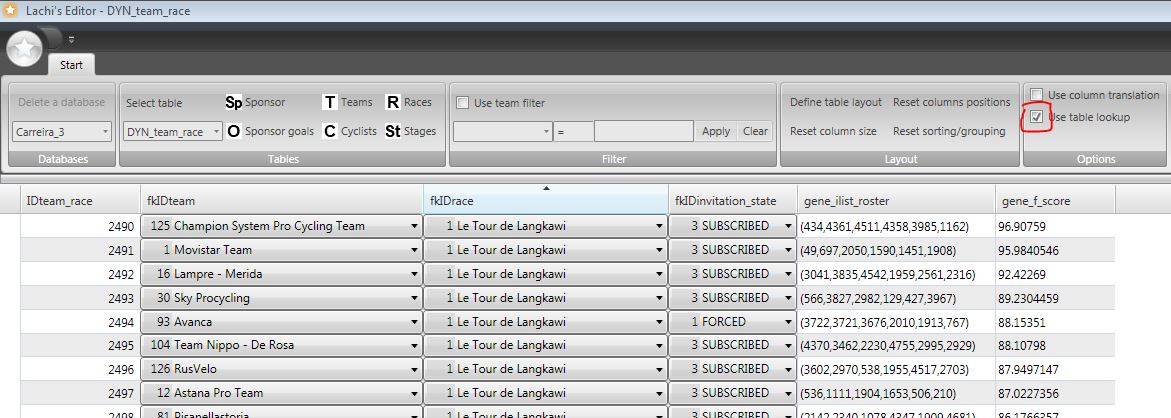Viewport: 1171px width, 418px height.
Task: Sort by the fkIDrace column header
Action: click(545, 201)
